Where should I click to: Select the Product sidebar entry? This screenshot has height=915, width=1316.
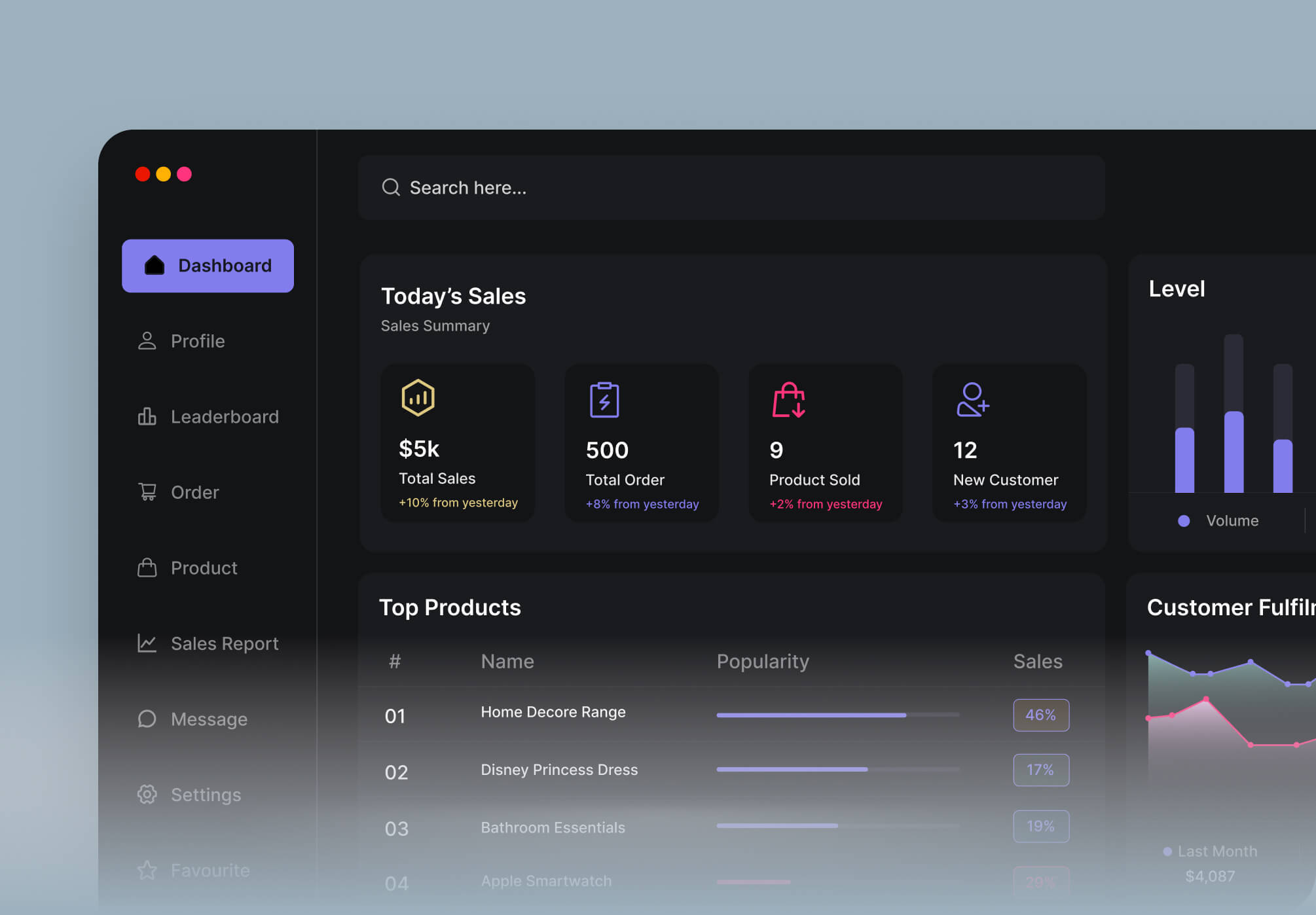(x=203, y=567)
